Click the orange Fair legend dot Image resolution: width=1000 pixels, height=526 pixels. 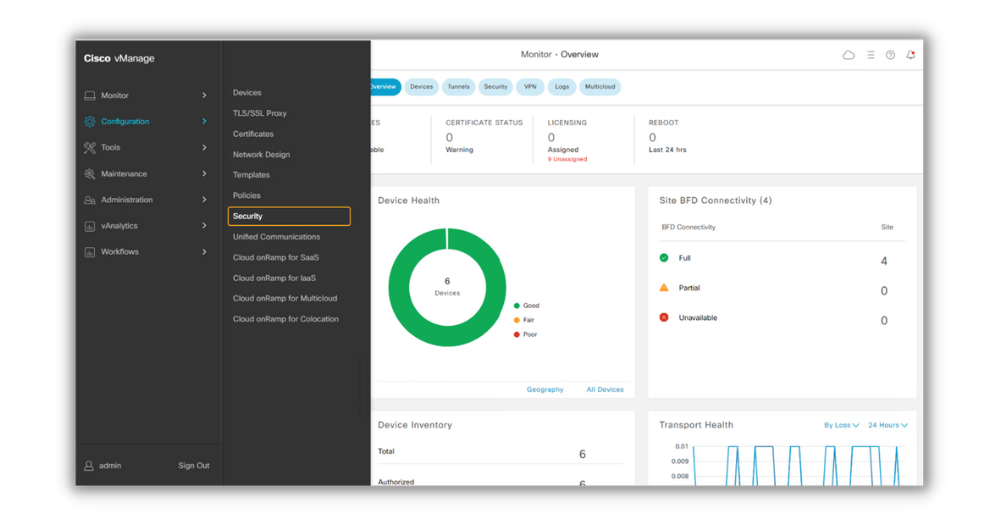point(517,320)
